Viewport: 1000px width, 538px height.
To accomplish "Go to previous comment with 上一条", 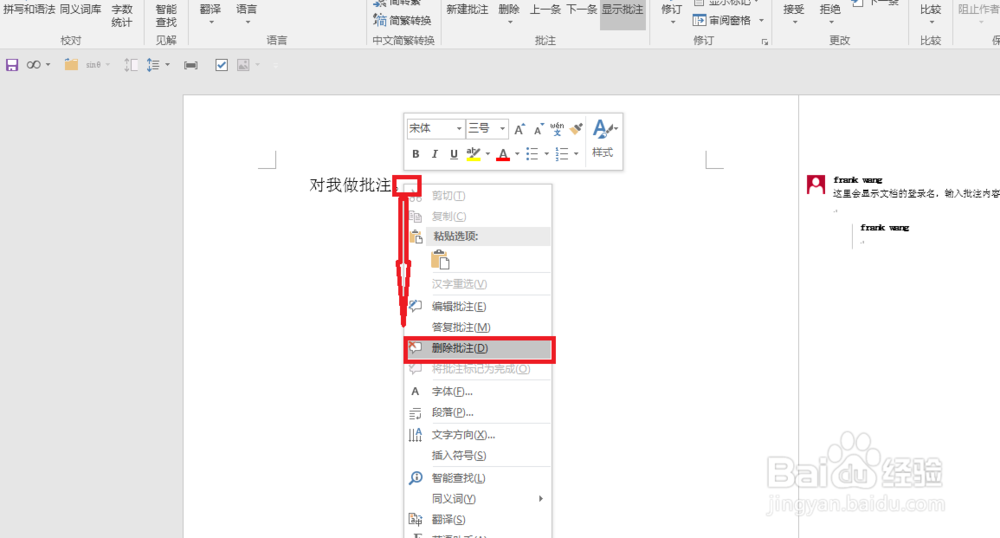I will 545,10.
